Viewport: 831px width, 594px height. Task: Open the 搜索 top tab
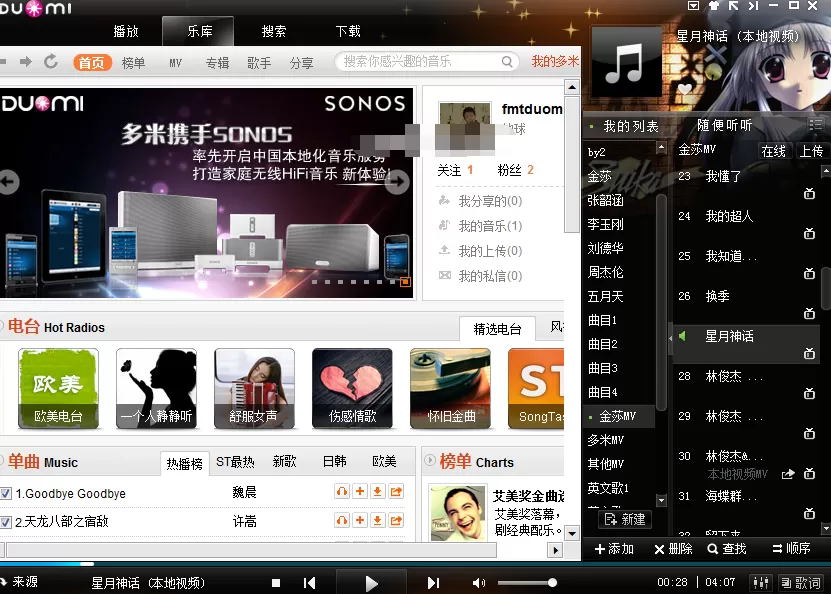point(273,31)
